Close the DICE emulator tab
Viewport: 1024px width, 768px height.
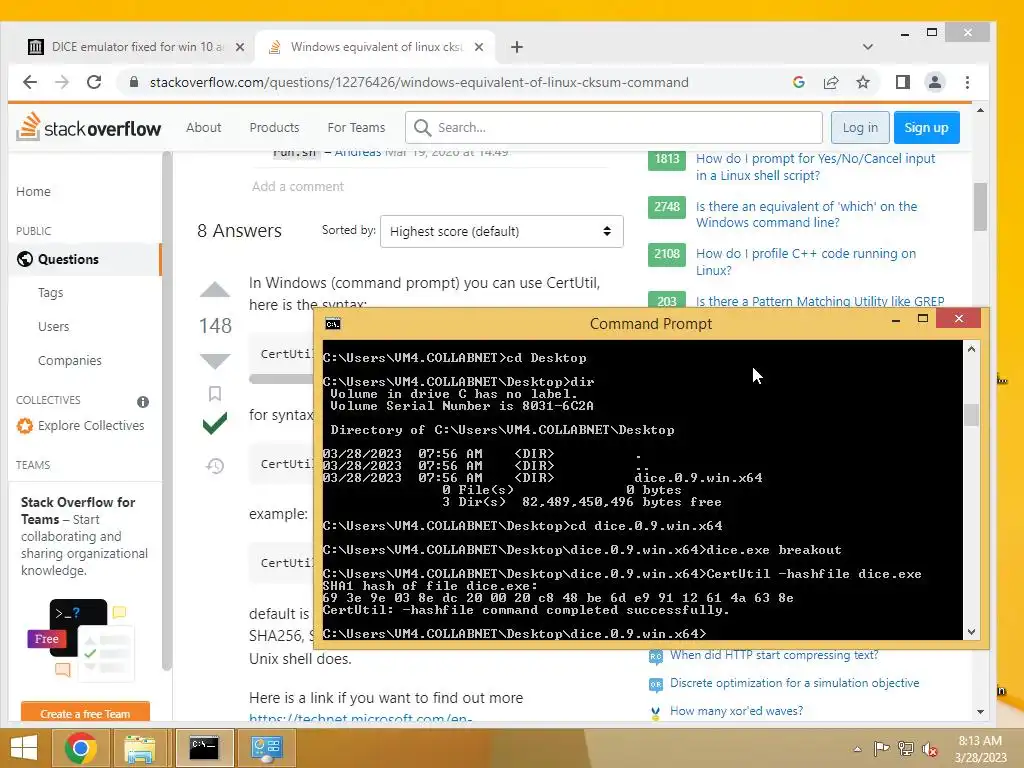(240, 47)
